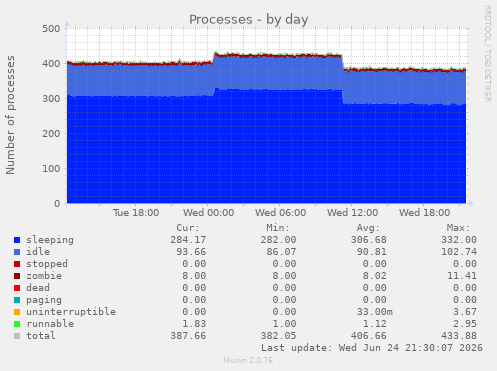Click the stopped legend color swatch
The image size is (497, 371).
[x=17, y=264]
